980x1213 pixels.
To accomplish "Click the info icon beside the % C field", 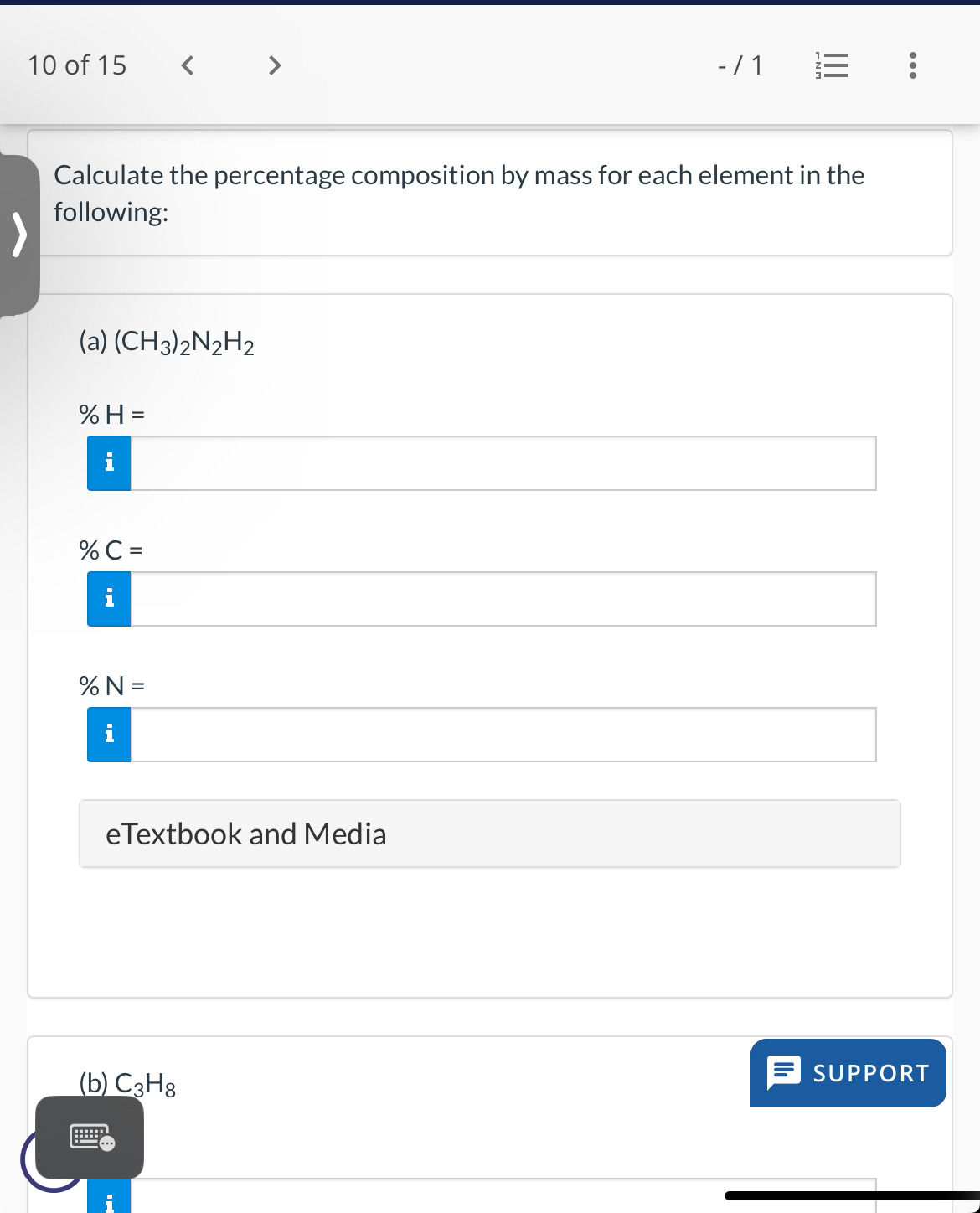I will point(108,598).
